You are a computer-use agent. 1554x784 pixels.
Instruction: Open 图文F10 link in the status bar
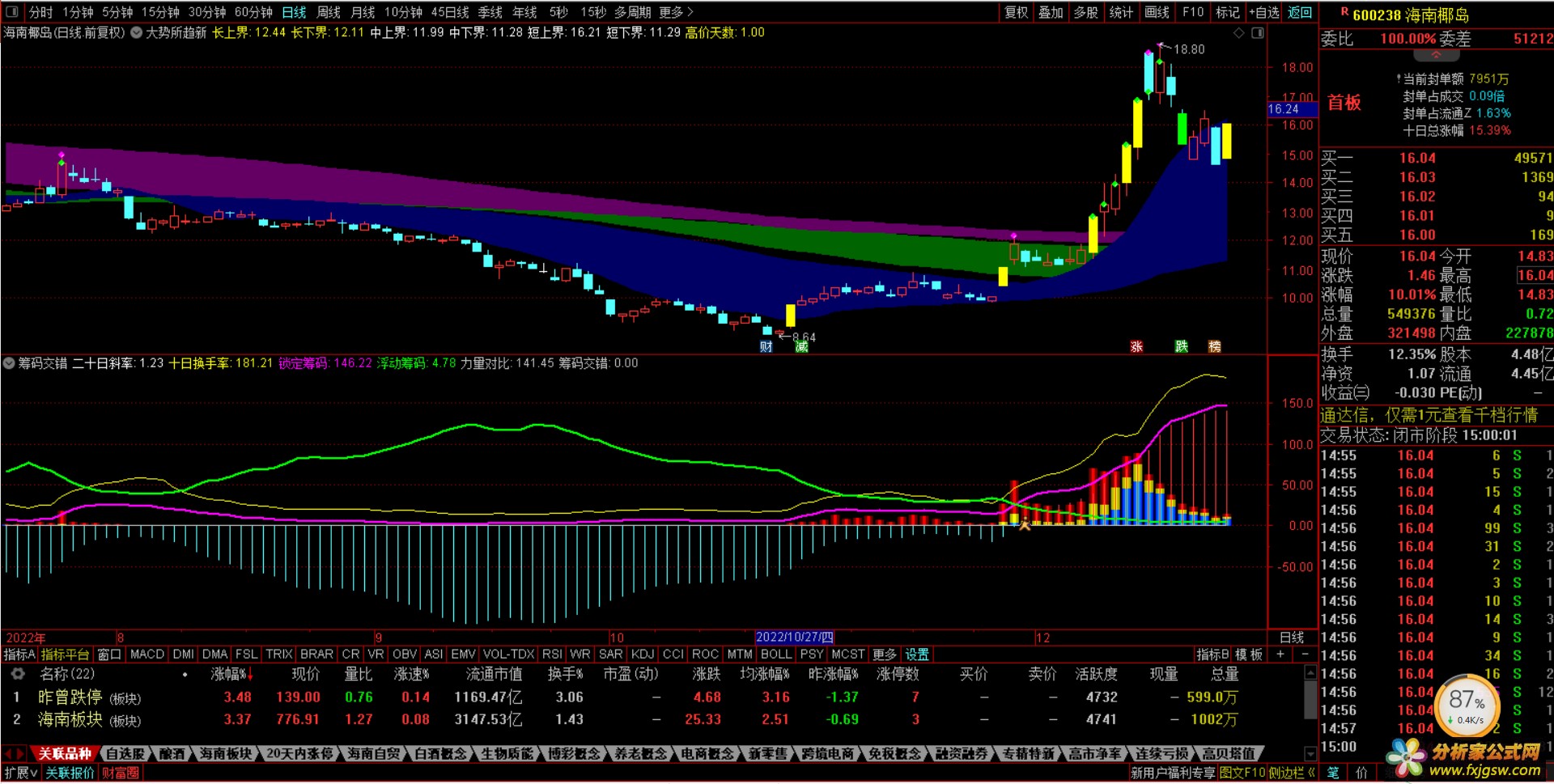[x=1242, y=773]
